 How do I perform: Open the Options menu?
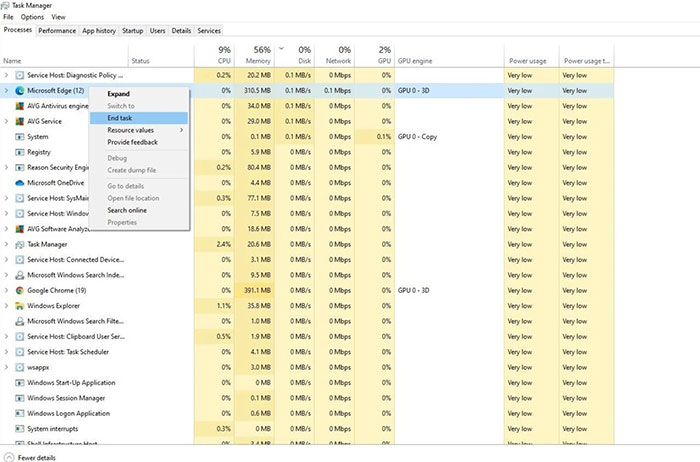(32, 17)
